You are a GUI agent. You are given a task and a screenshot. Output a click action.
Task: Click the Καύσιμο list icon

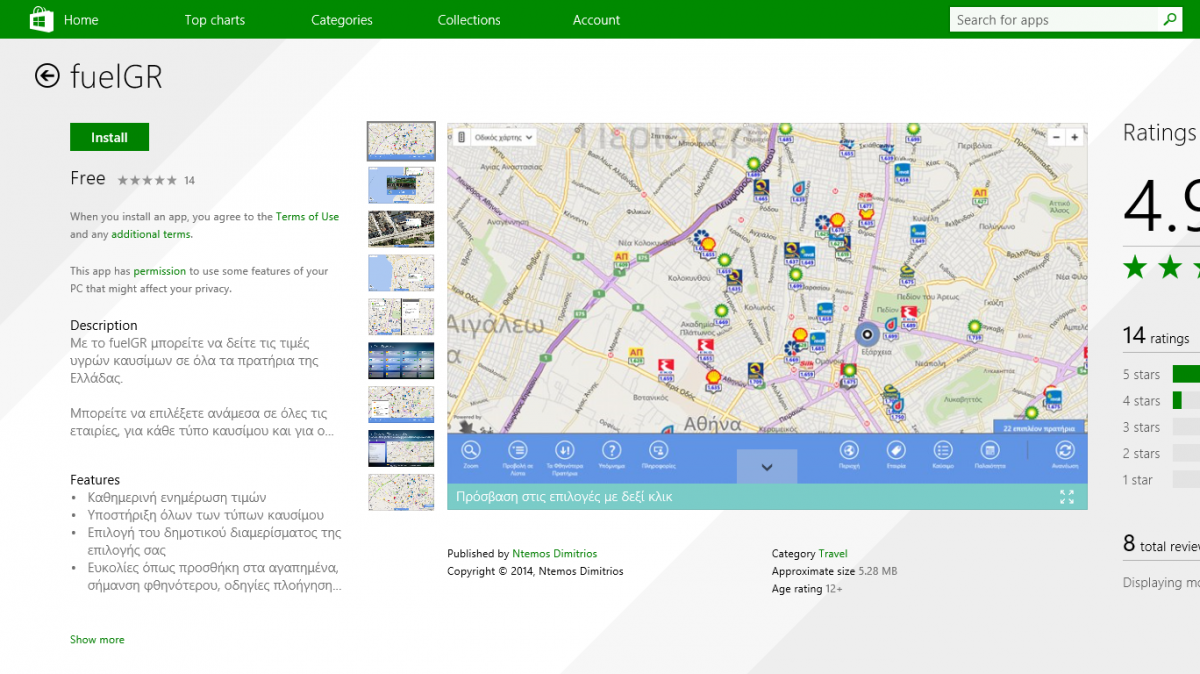click(943, 450)
